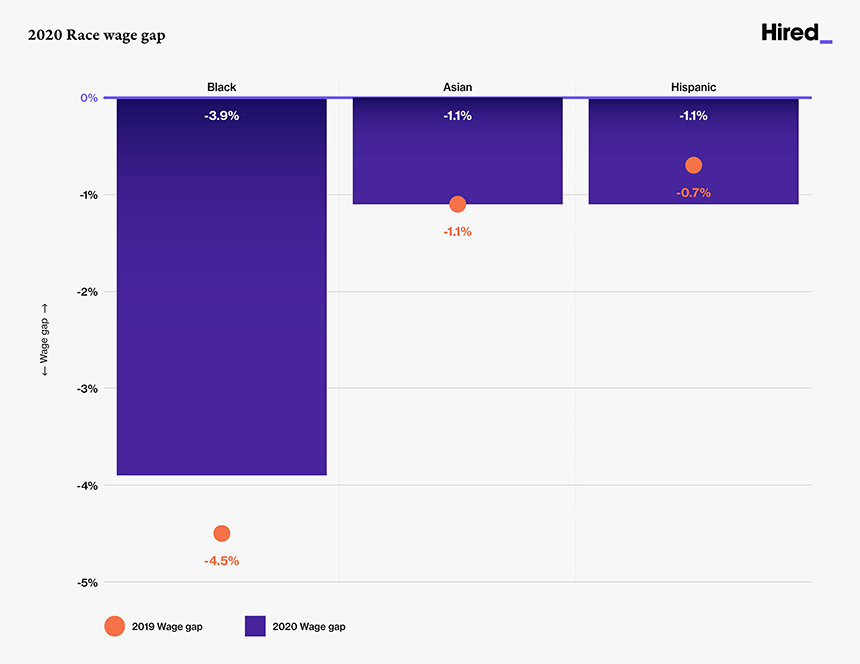
Task: Click the Asian category label
Action: 458,87
